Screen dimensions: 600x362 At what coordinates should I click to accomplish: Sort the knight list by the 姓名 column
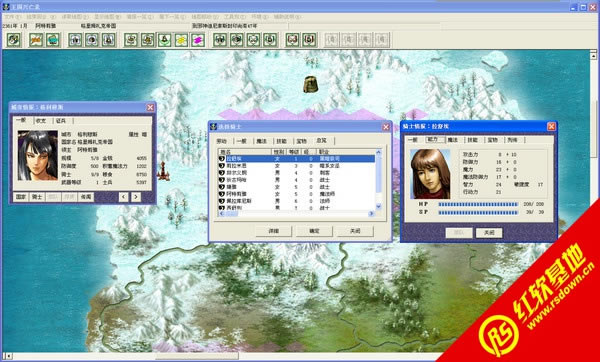[245, 152]
